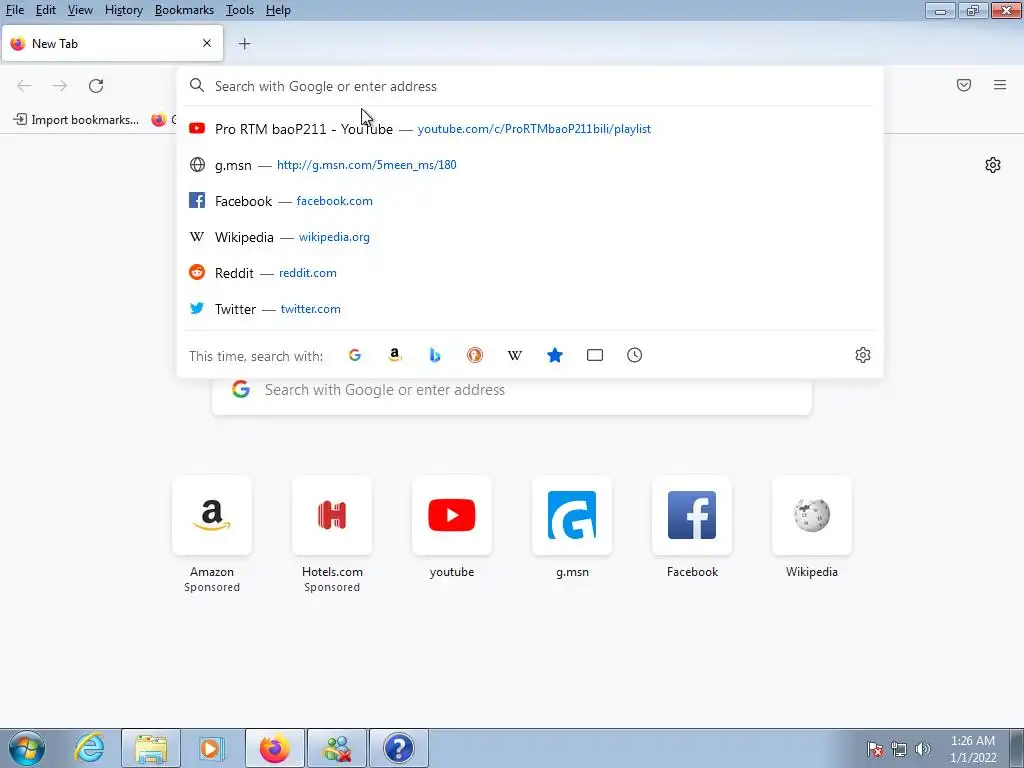The height and width of the screenshot is (768, 1024).
Task: Search this time with Google icon
Action: [x=355, y=355]
